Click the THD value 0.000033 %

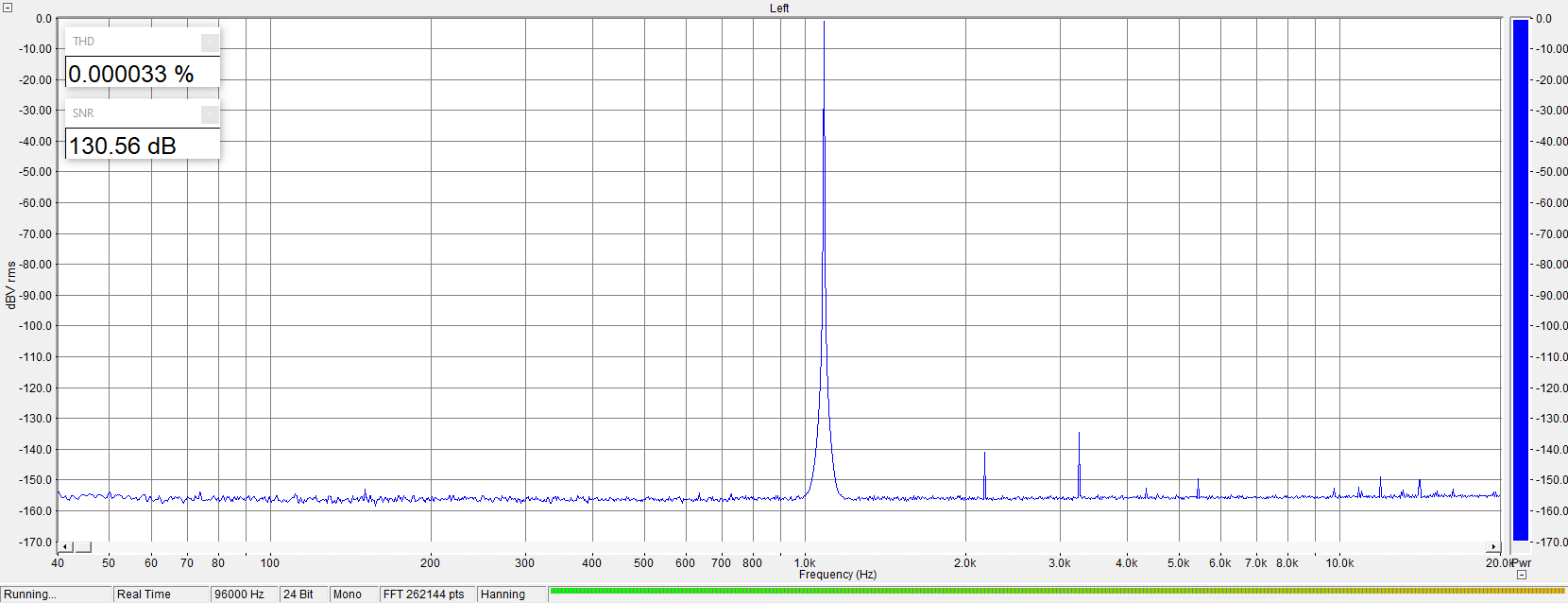pyautogui.click(x=131, y=74)
